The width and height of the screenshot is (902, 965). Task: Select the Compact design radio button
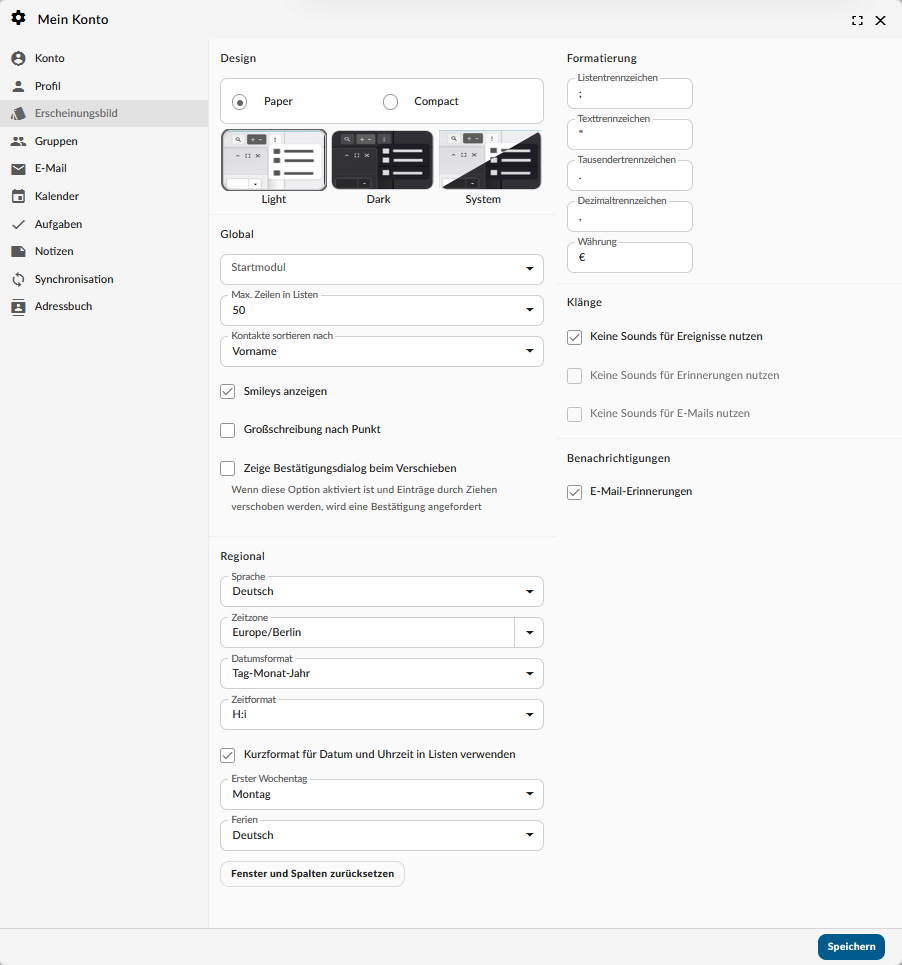point(391,102)
